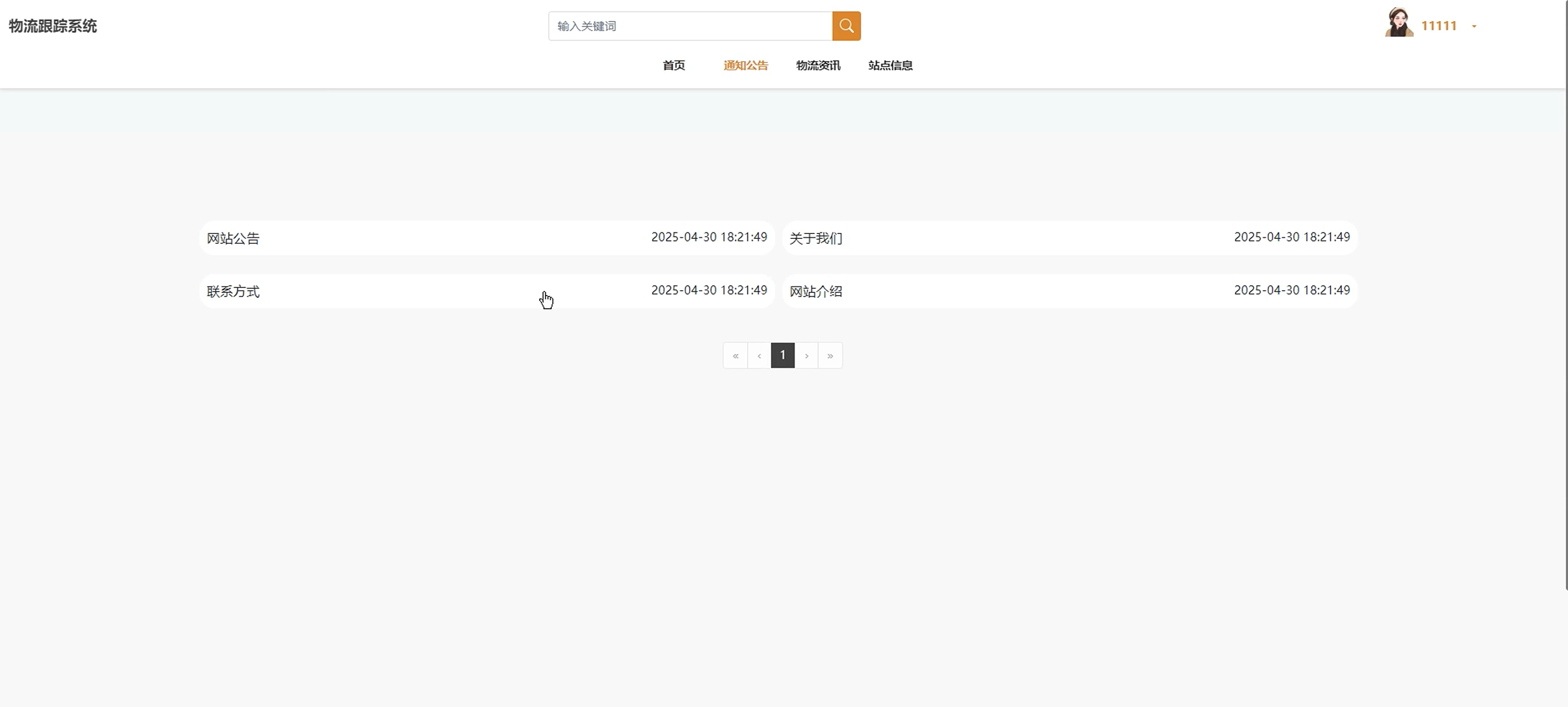This screenshot has height=707, width=1568.
Task: Expand the user account dropdown arrow
Action: pyautogui.click(x=1474, y=26)
